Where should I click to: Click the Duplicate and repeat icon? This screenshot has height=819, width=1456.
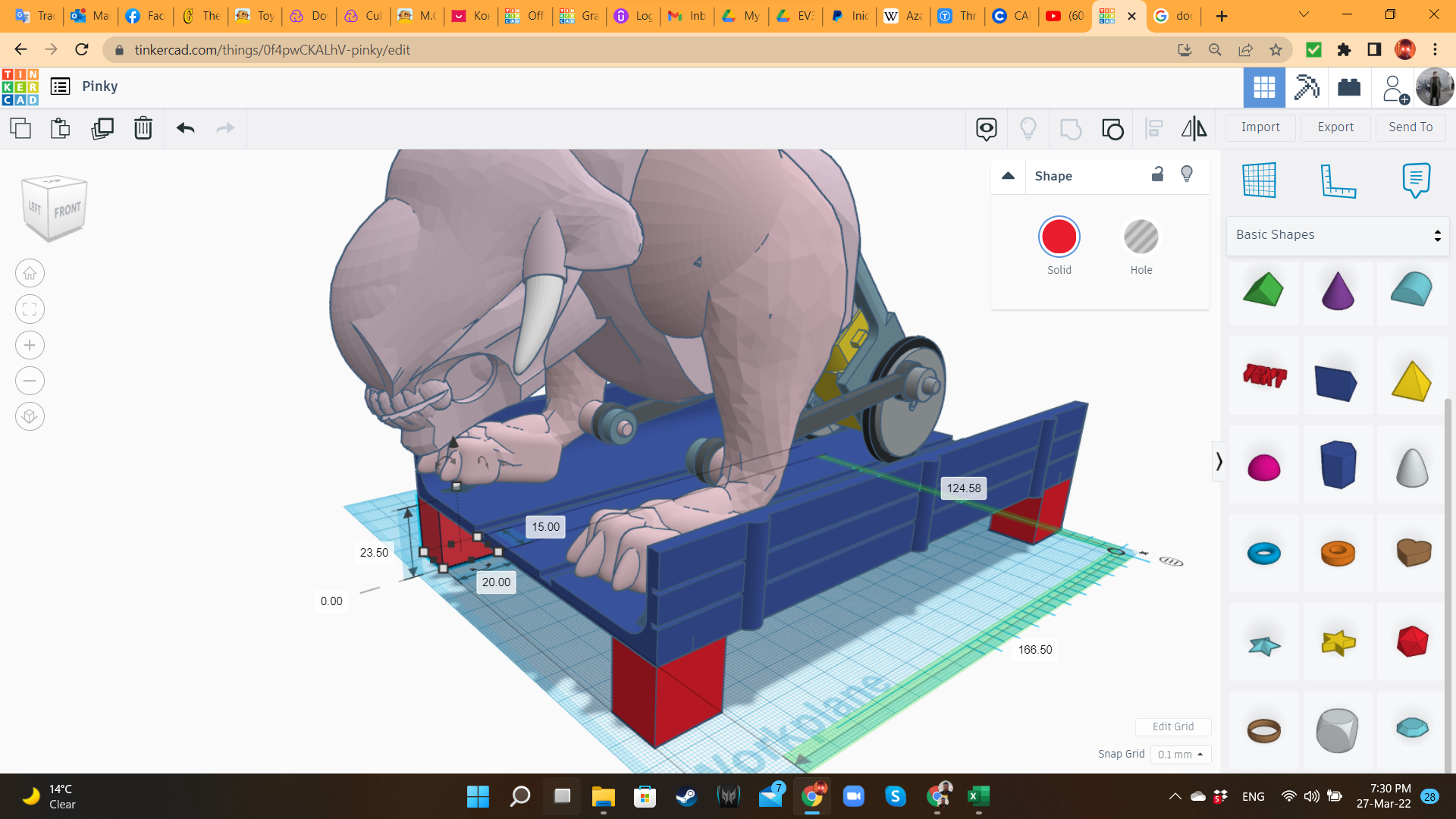102,128
